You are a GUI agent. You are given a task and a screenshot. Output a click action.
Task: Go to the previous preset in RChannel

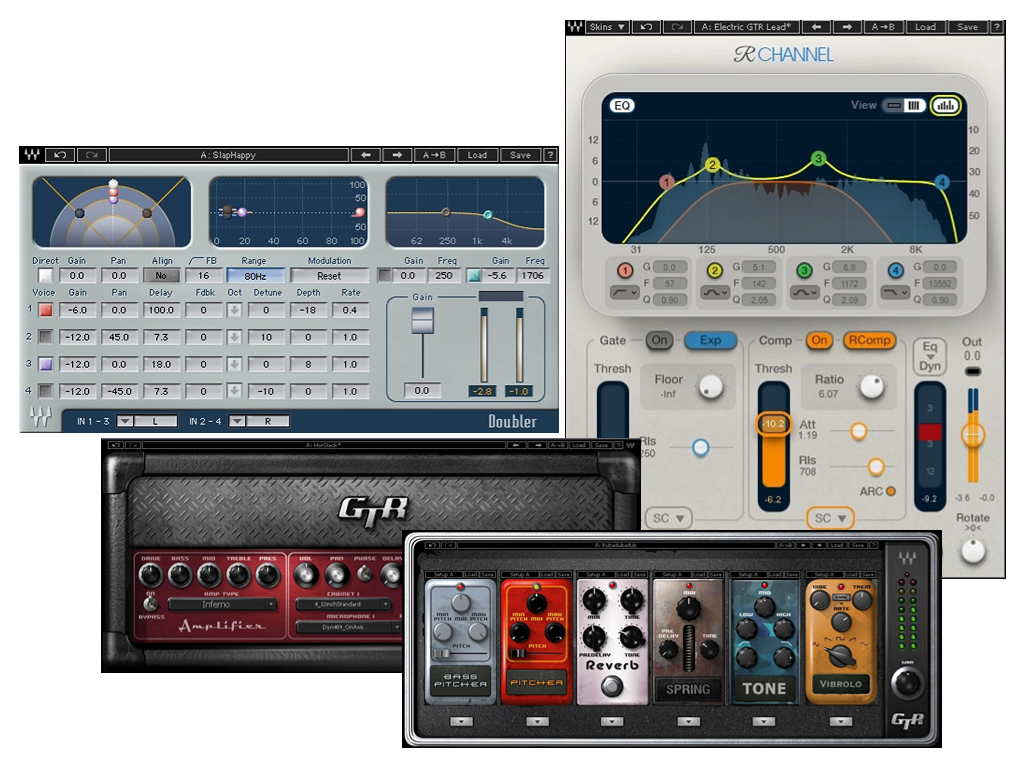pos(816,27)
